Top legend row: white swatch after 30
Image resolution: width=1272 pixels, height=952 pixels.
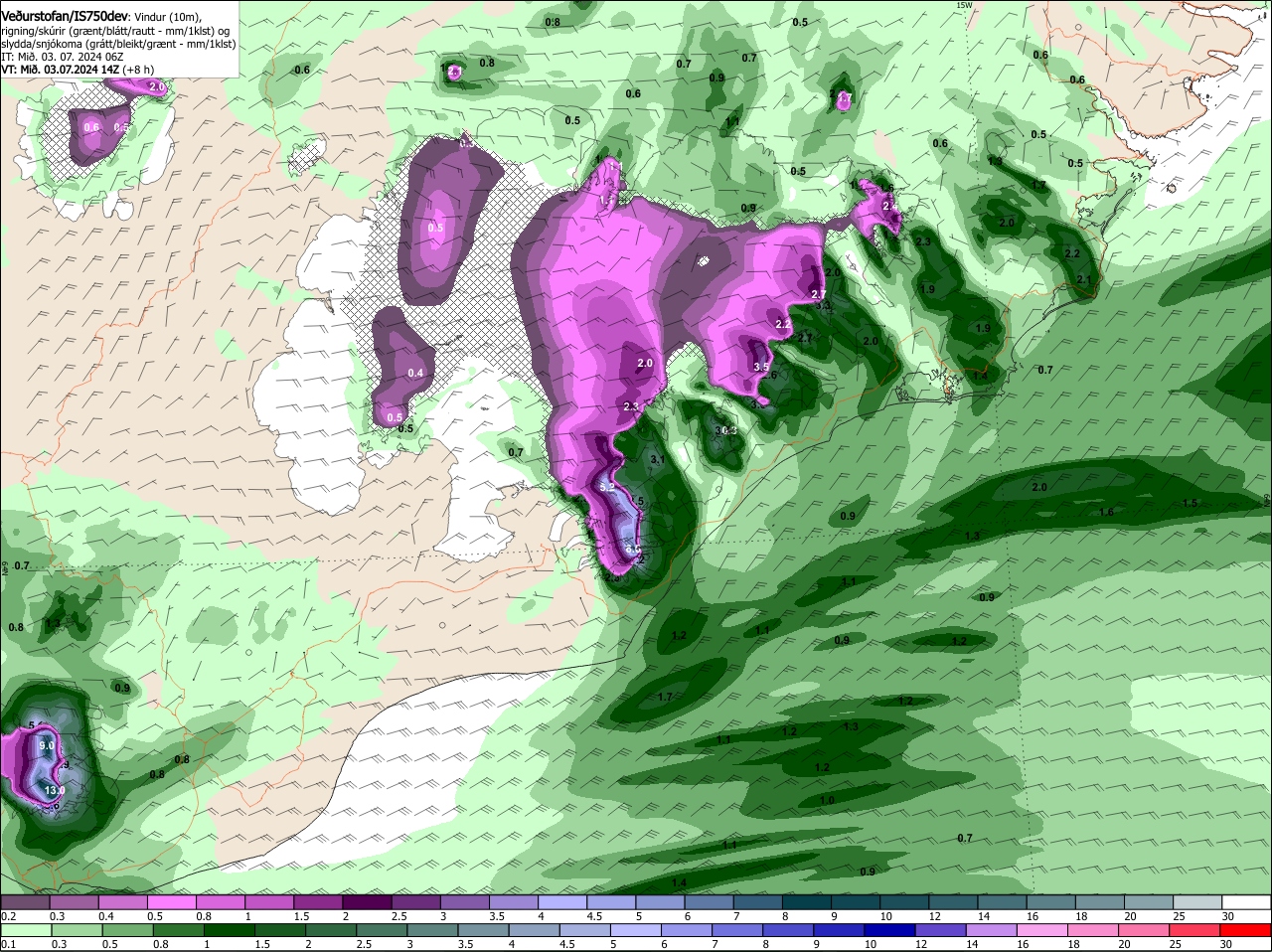click(1246, 902)
